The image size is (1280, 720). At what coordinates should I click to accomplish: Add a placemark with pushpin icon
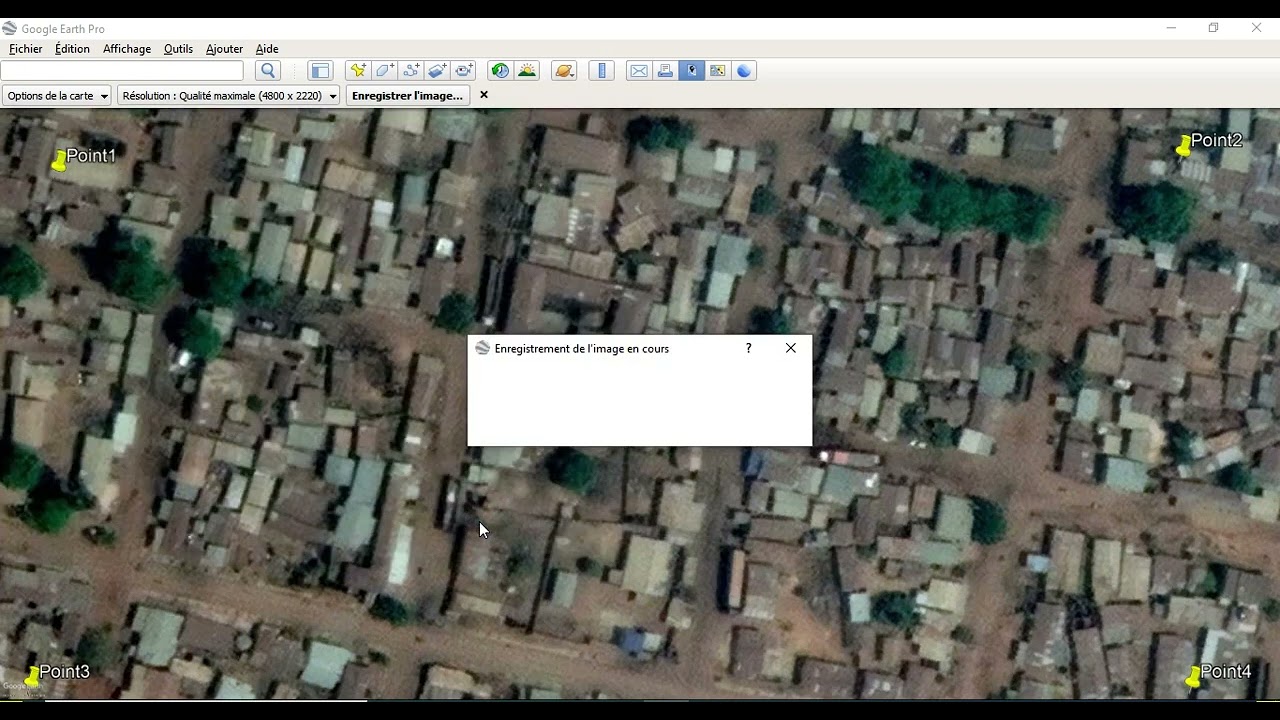[x=358, y=70]
